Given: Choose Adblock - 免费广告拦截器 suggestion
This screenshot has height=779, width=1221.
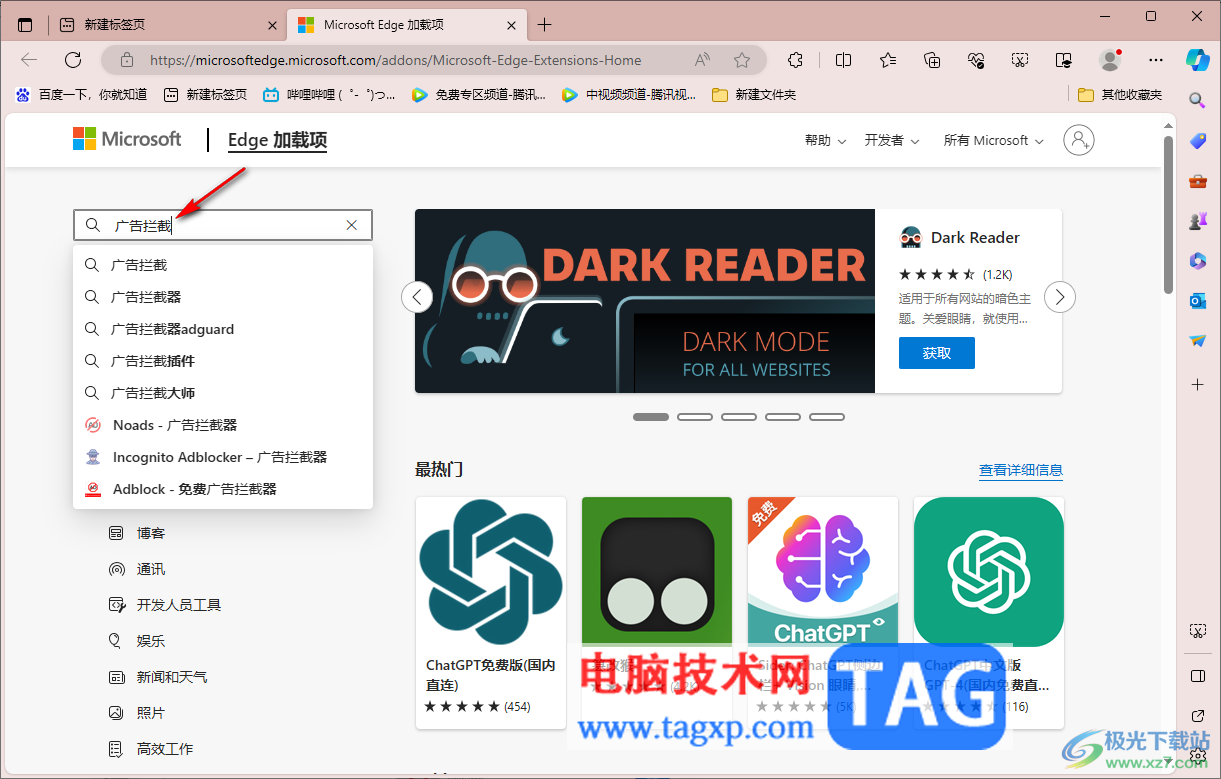Looking at the screenshot, I should pyautogui.click(x=223, y=489).
